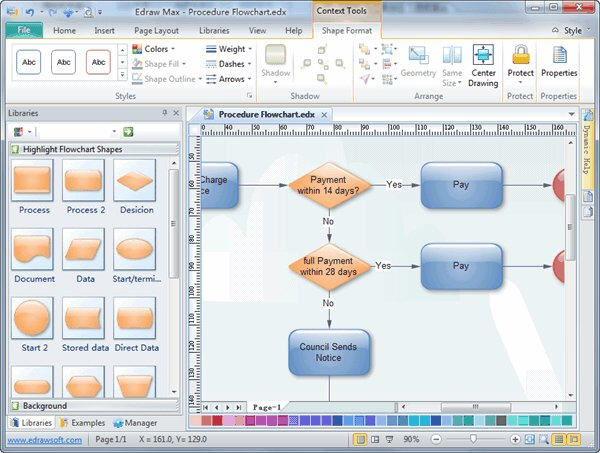The image size is (600, 453).
Task: Pick the Stored data shape
Action: (x=84, y=319)
